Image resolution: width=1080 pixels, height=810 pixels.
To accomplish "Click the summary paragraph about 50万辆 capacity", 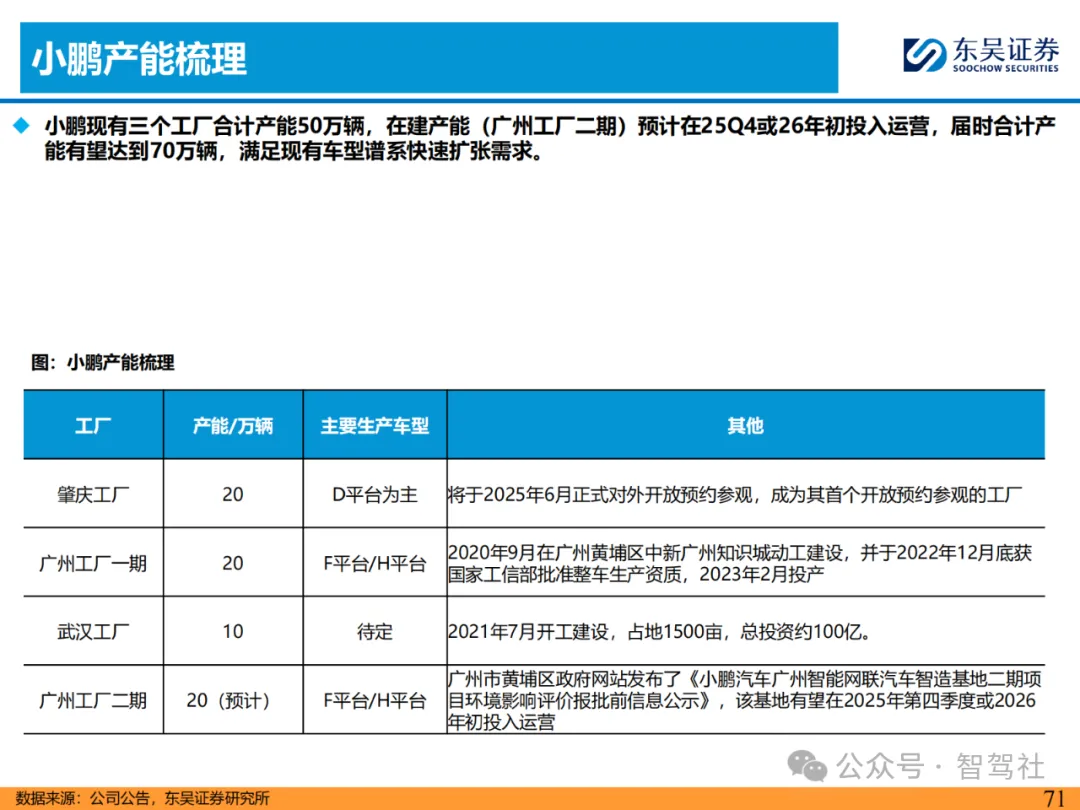I will point(550,138).
